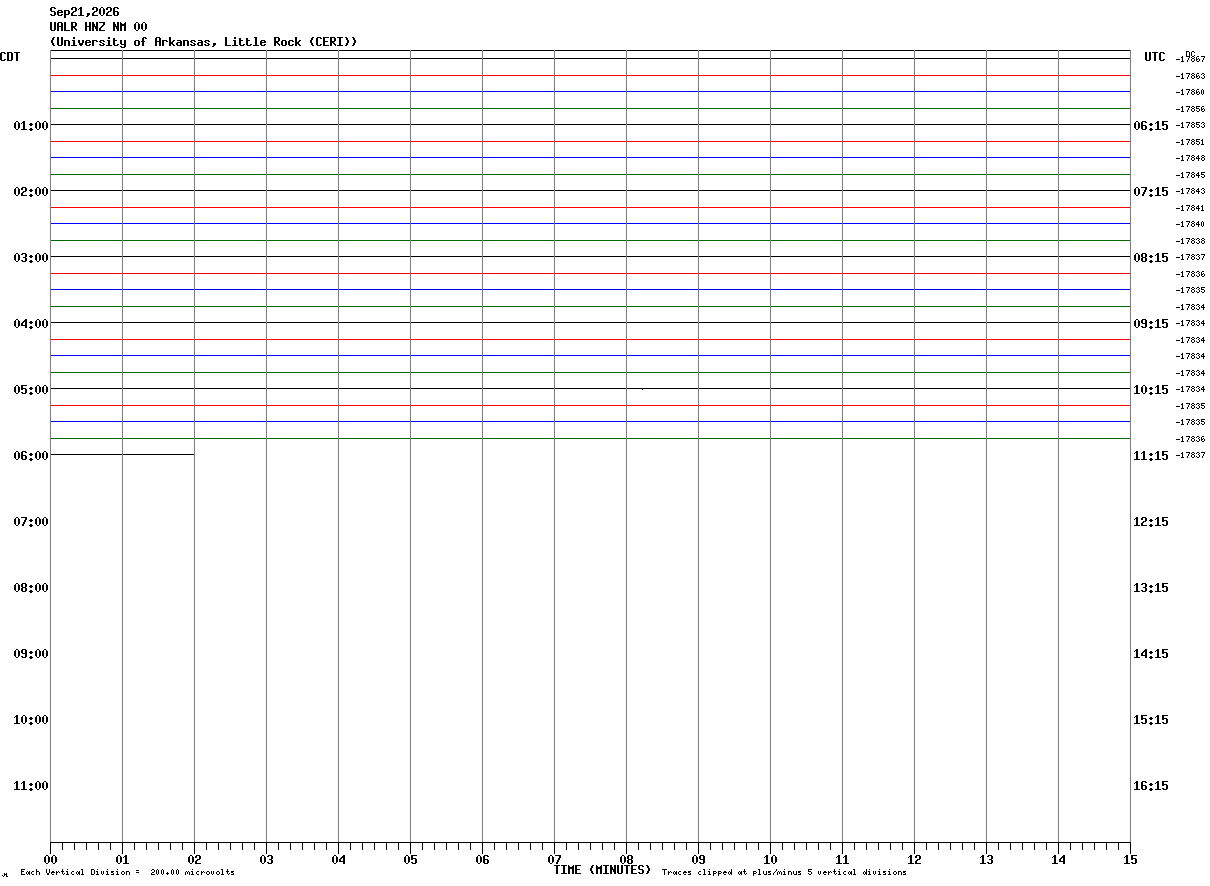Click the 06:00 CDT time label
Image resolution: width=1210 pixels, height=886 pixels.
[x=30, y=455]
